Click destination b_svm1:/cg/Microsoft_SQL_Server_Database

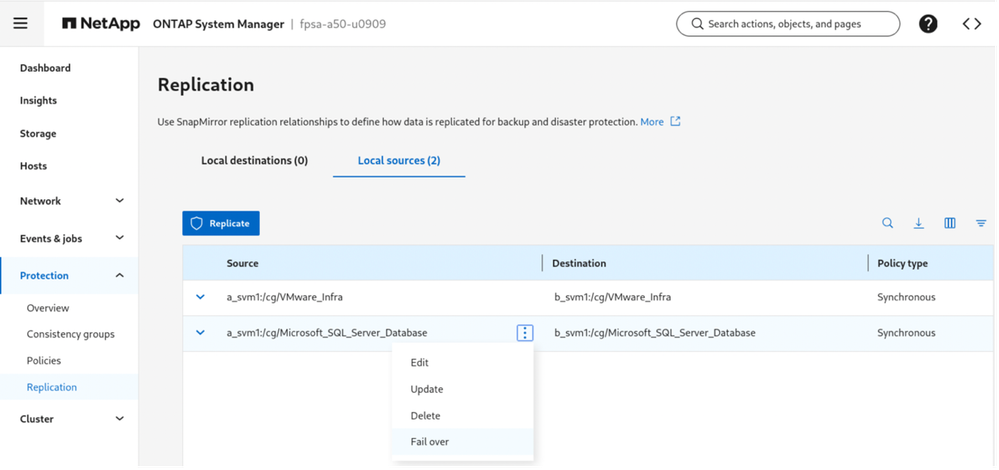(x=655, y=332)
